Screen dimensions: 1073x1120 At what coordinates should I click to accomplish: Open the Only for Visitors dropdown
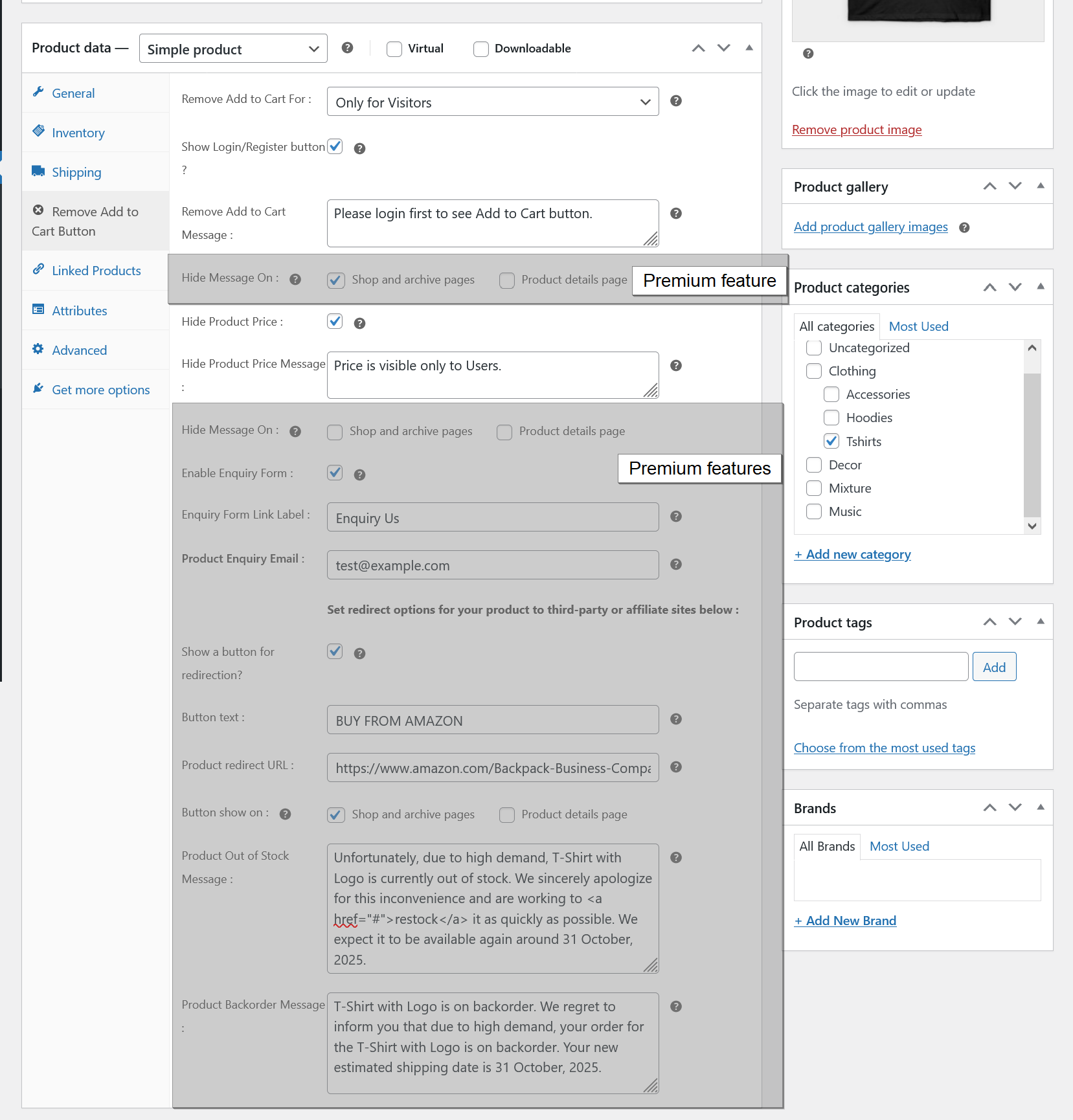pyautogui.click(x=493, y=102)
